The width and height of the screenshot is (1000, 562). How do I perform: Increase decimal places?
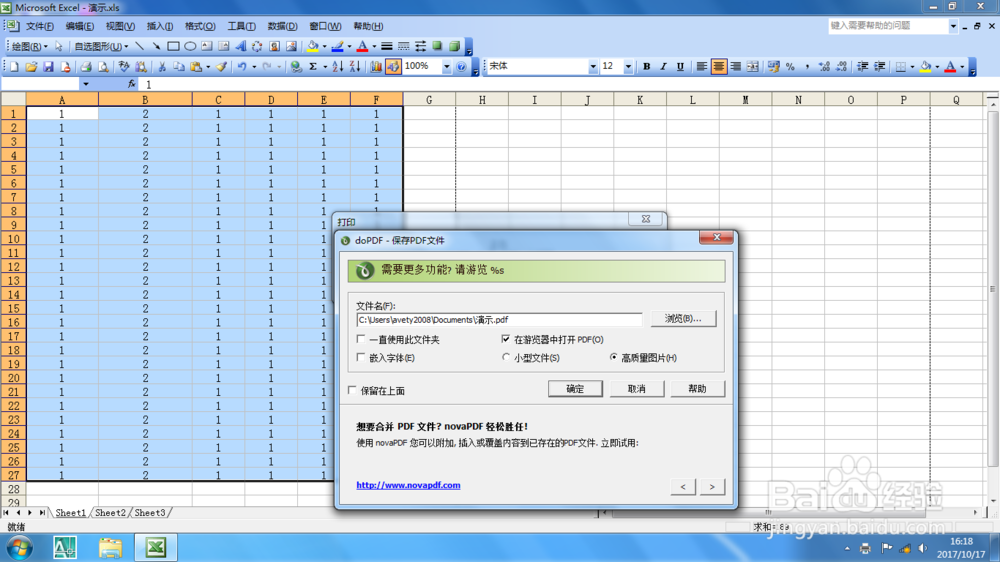click(824, 66)
